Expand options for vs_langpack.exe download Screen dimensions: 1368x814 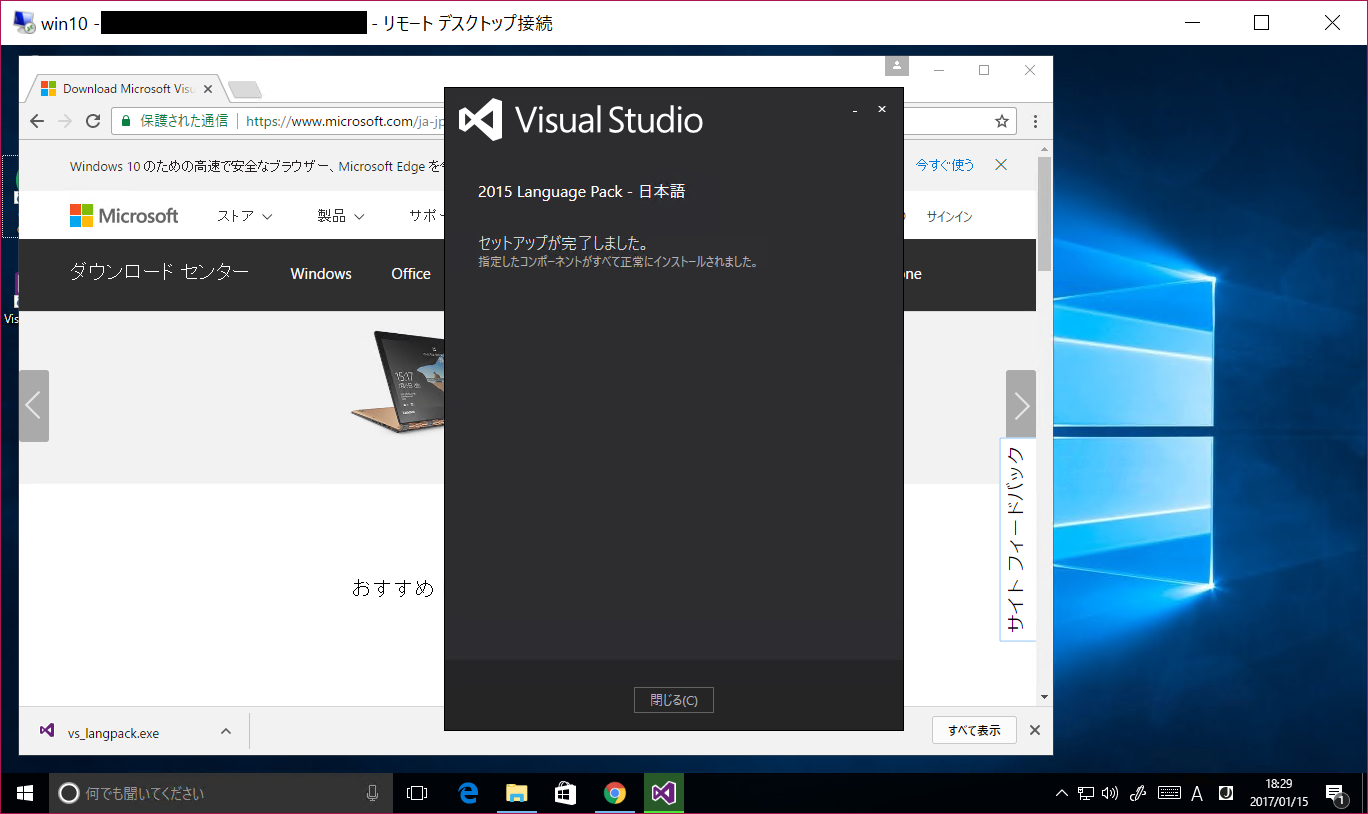225,730
